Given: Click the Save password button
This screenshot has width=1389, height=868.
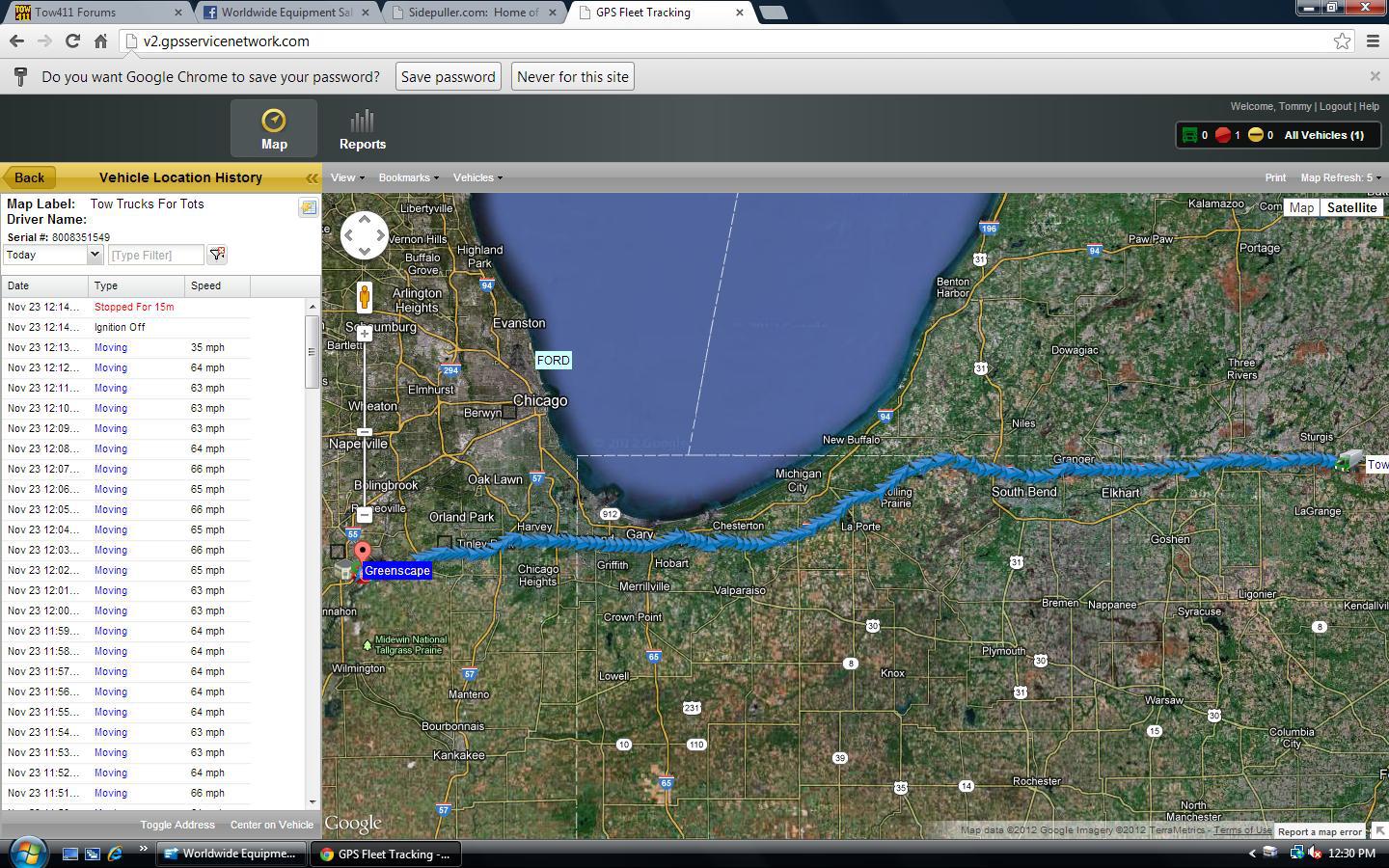Looking at the screenshot, I should [448, 77].
